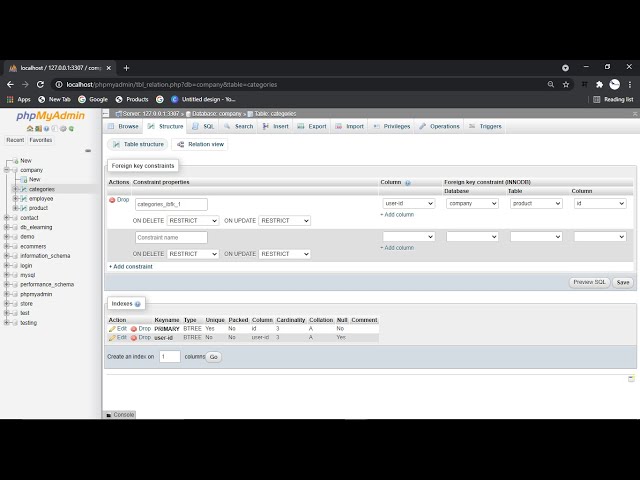This screenshot has height=480, width=640.
Task: Open the Export tab
Action: click(312, 127)
